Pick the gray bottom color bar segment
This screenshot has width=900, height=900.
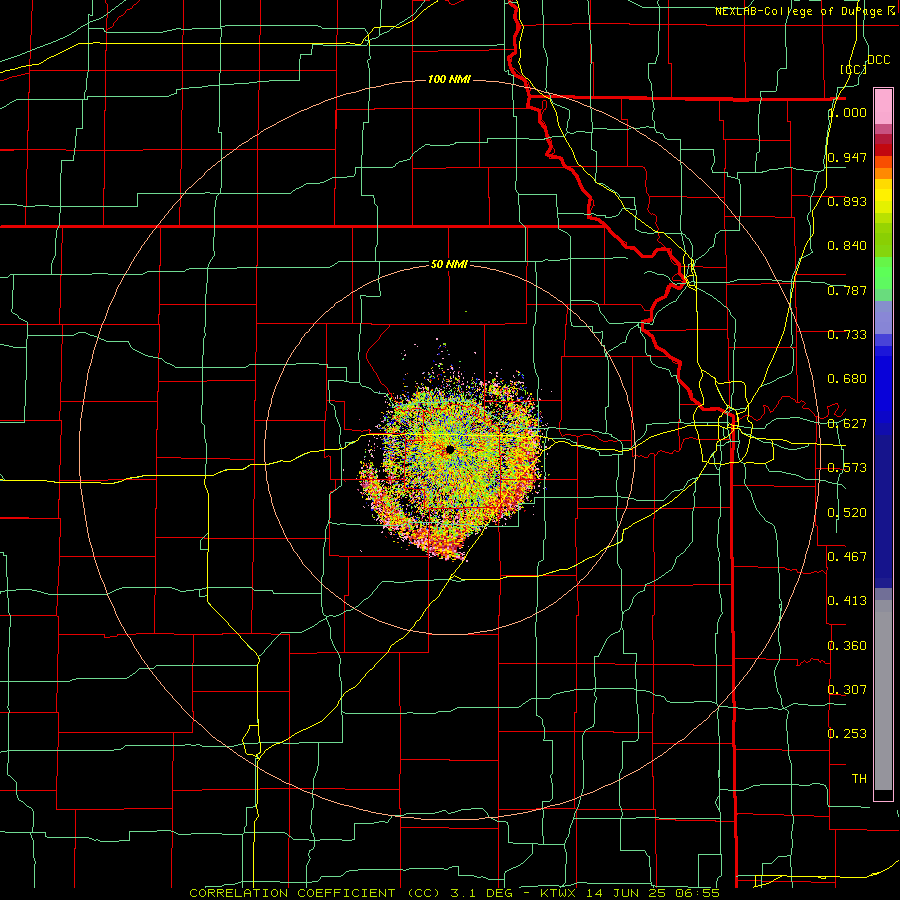[x=883, y=695]
